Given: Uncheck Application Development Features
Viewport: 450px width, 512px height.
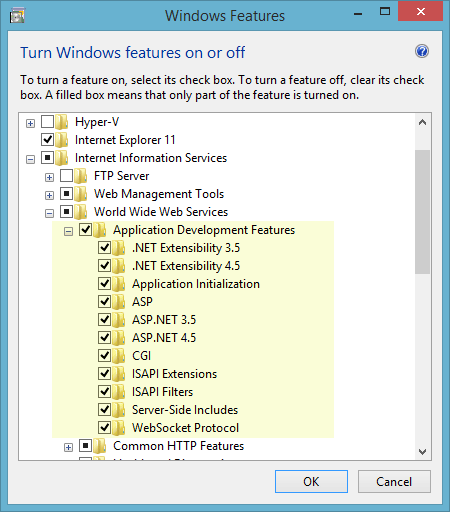Looking at the screenshot, I should [x=85, y=229].
